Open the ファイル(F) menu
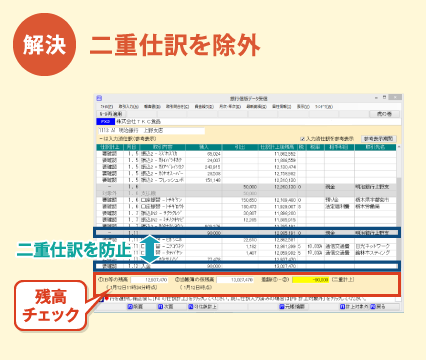Image resolution: width=426 pixels, height=360 pixels. 107,107
